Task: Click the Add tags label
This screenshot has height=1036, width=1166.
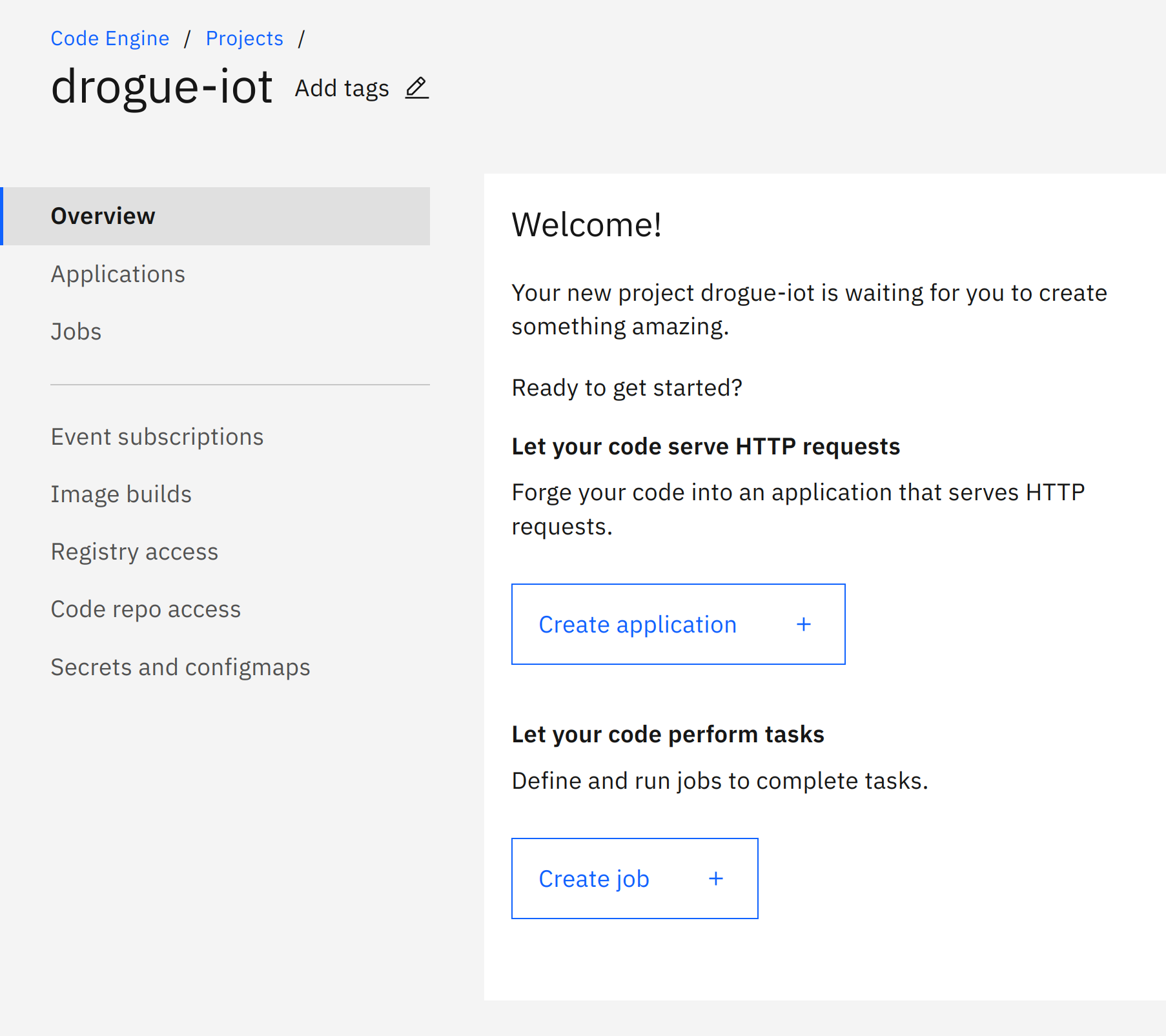Action: (342, 88)
